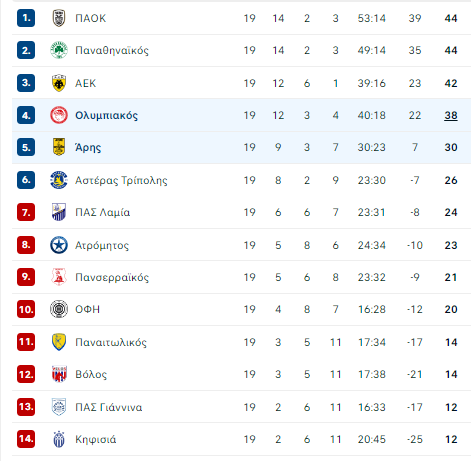Click the Παναθηναϊκός green shamrock crest

[59, 50]
